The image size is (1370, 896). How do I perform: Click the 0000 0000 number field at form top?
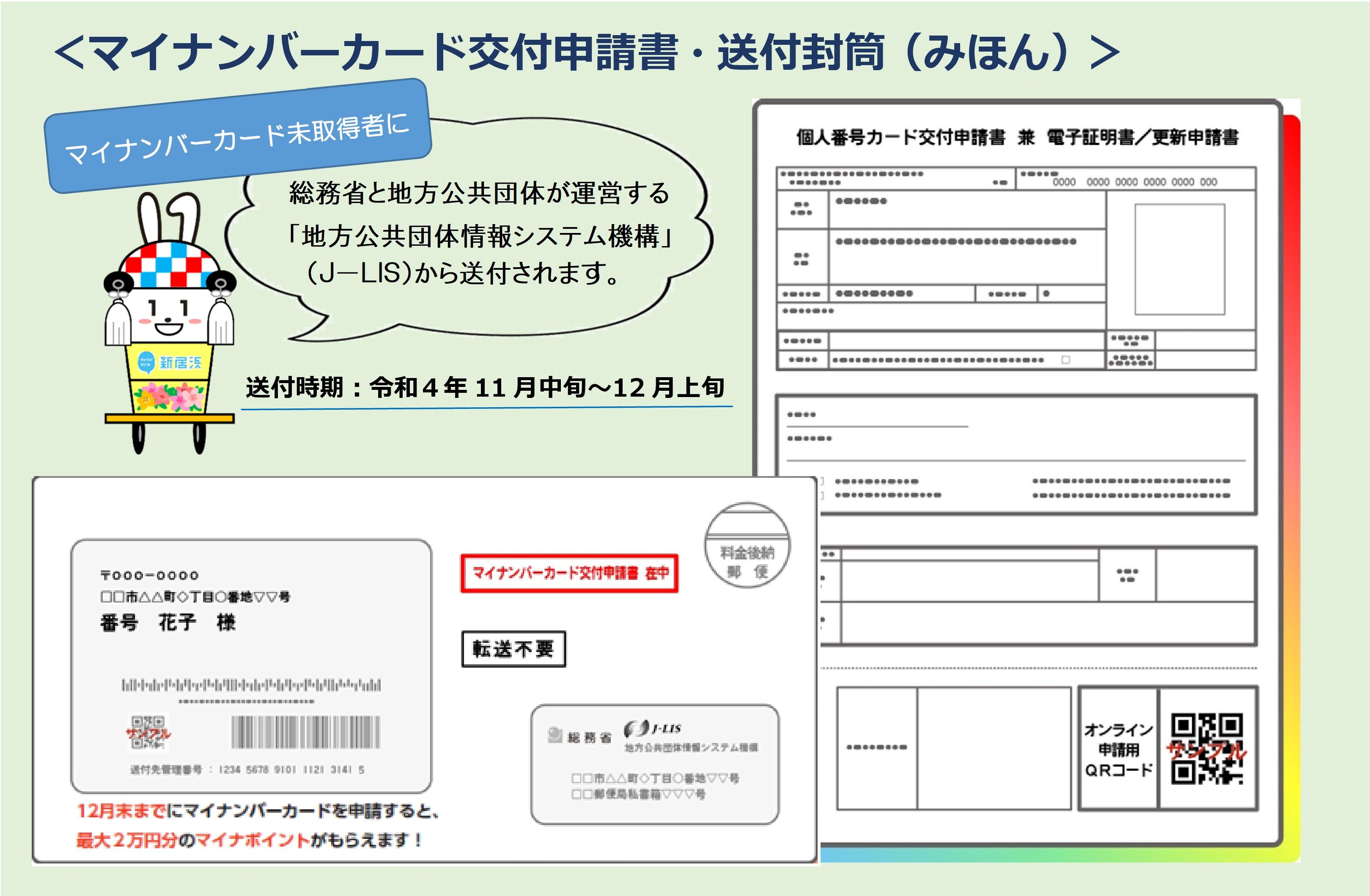click(x=1134, y=182)
